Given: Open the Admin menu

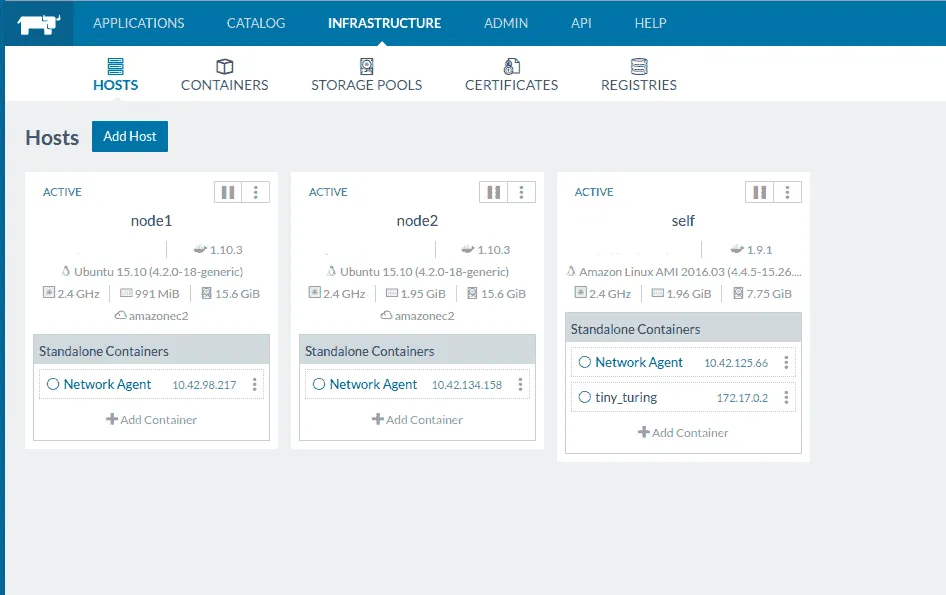Looking at the screenshot, I should pyautogui.click(x=505, y=23).
